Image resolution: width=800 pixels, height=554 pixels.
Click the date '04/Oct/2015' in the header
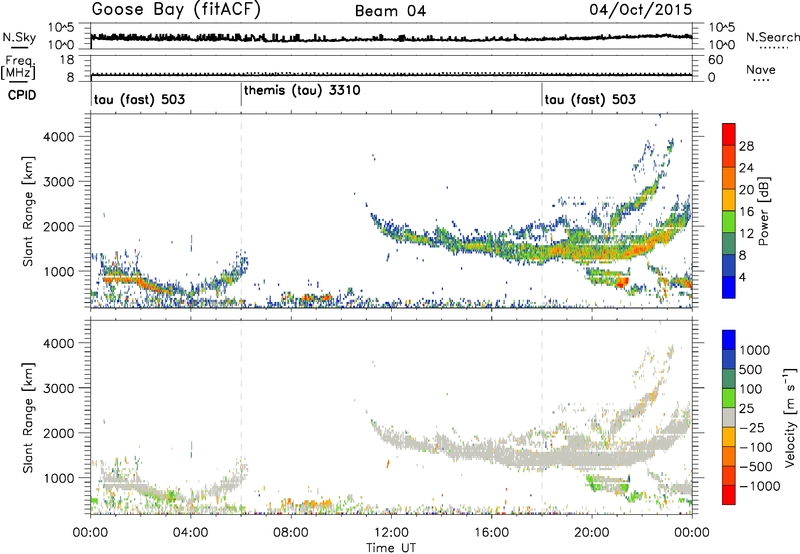pos(640,10)
